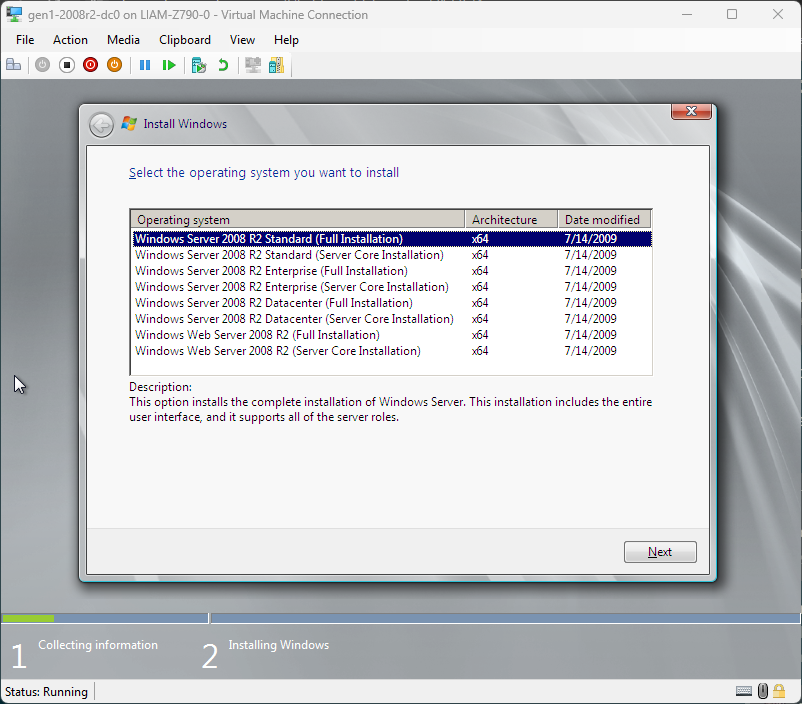Viewport: 802px width, 704px height.
Task: Open the View menu
Action: click(x=242, y=40)
